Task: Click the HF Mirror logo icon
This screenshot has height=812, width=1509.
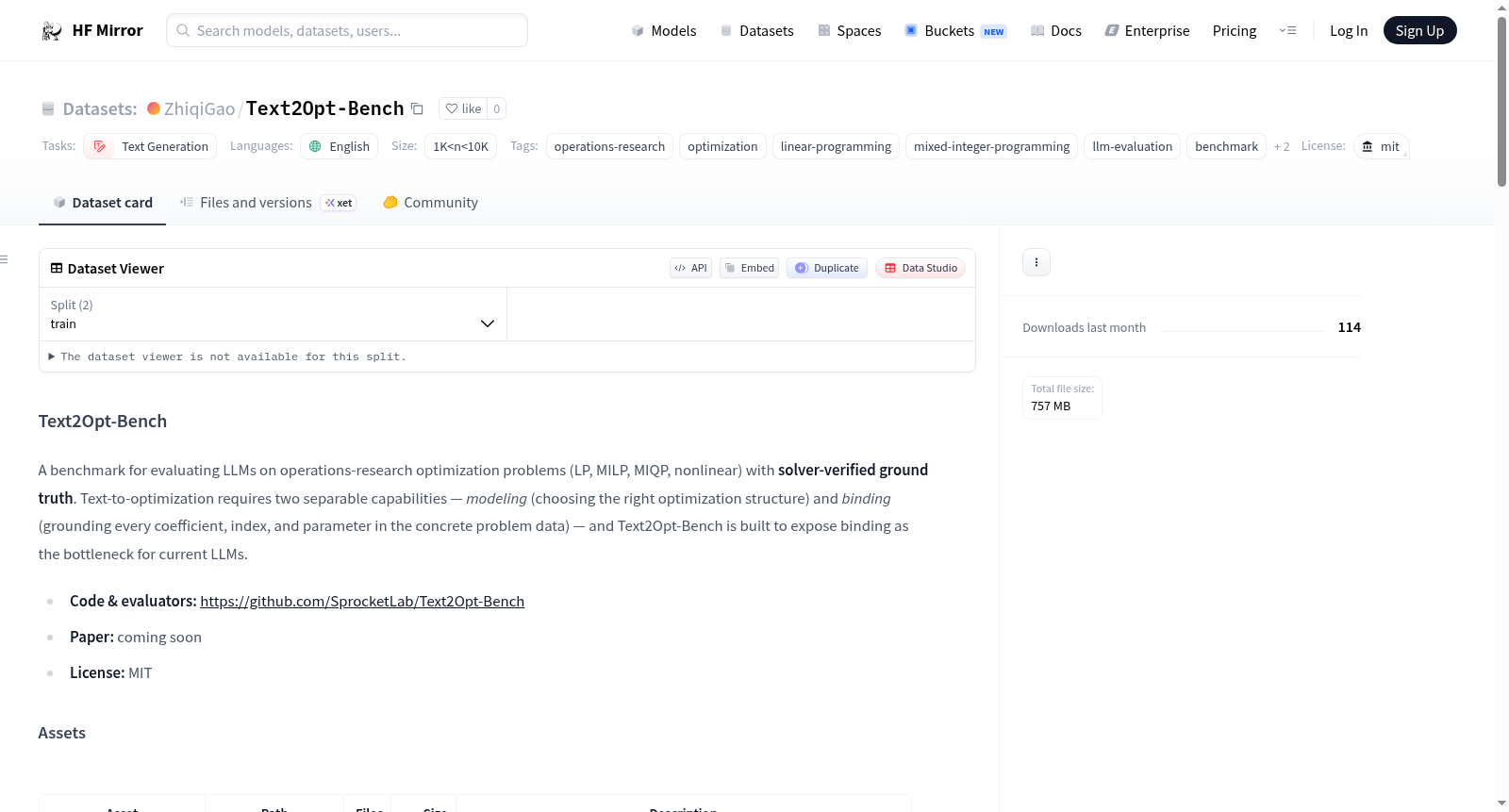Action: point(52,31)
